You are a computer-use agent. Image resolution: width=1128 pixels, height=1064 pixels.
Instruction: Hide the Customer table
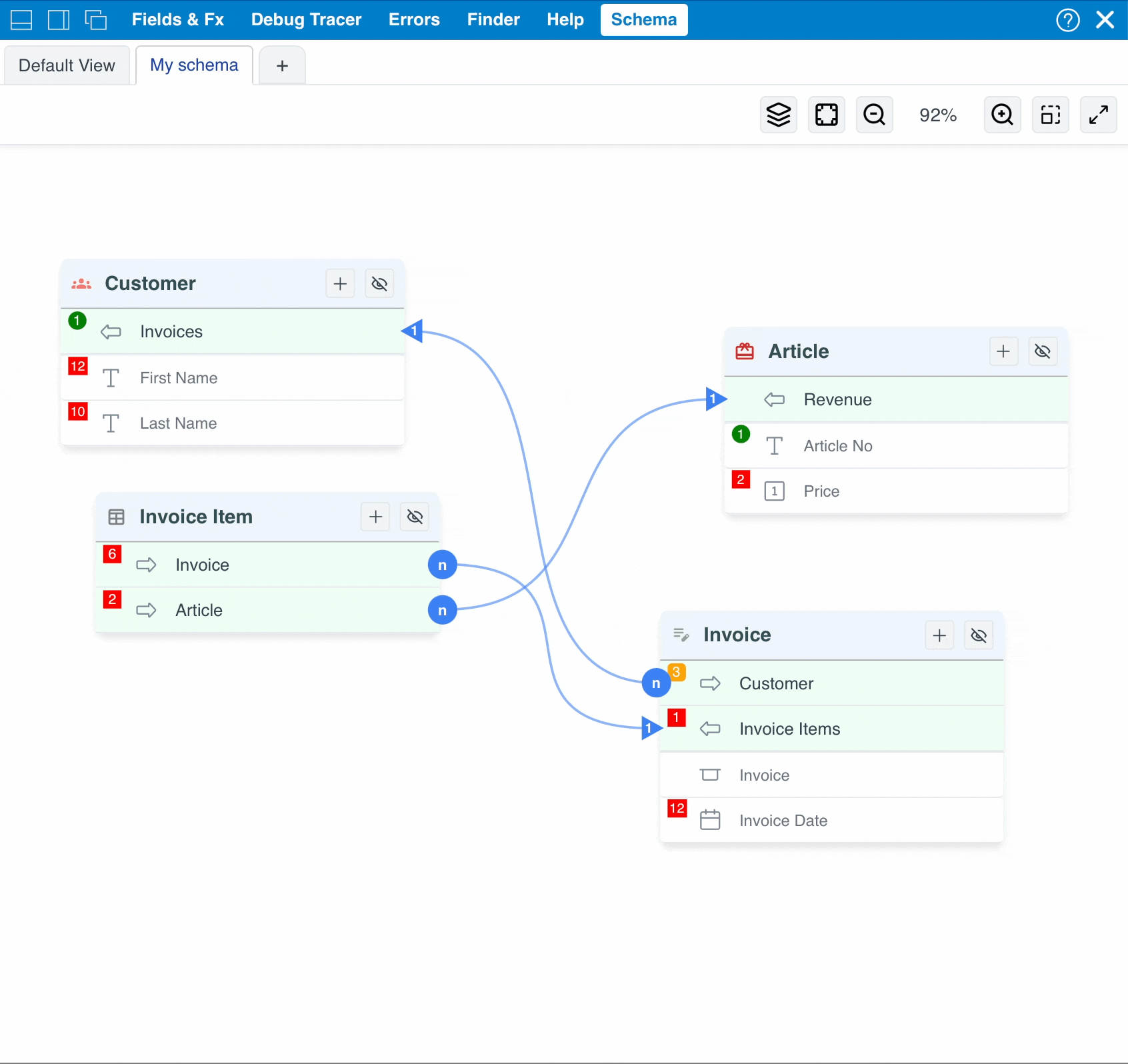pyautogui.click(x=379, y=284)
